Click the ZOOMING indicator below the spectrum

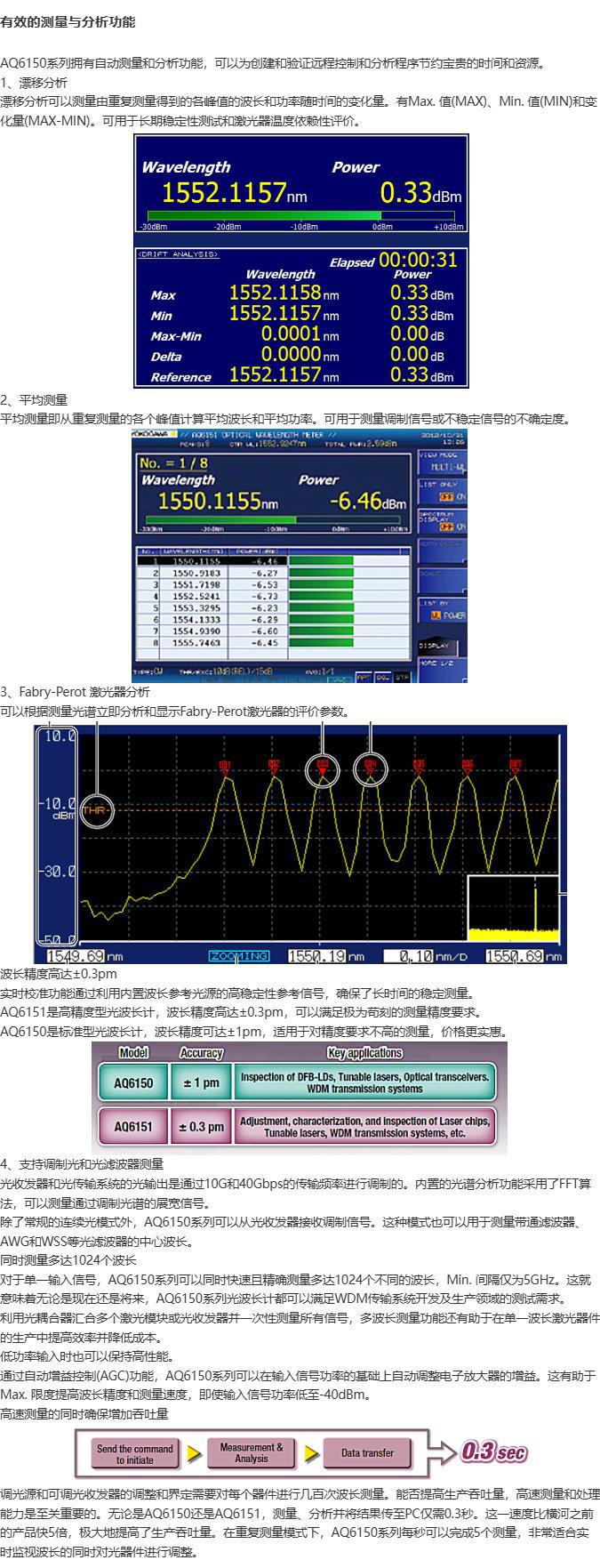click(238, 956)
